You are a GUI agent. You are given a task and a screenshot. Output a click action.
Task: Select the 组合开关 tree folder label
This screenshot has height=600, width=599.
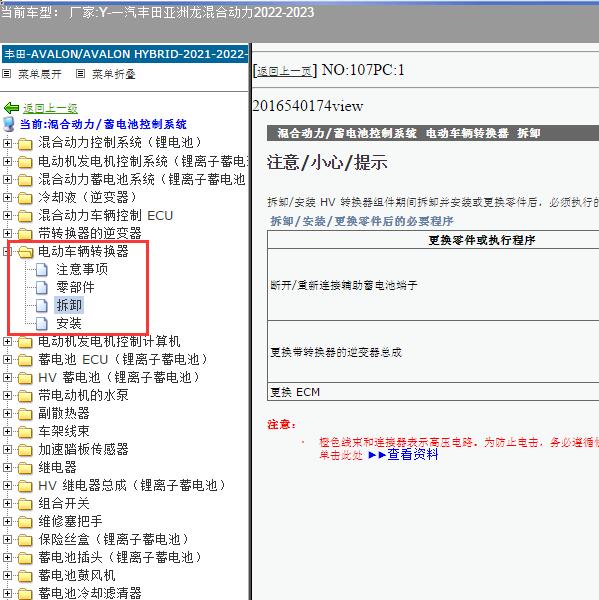[x=64, y=503]
